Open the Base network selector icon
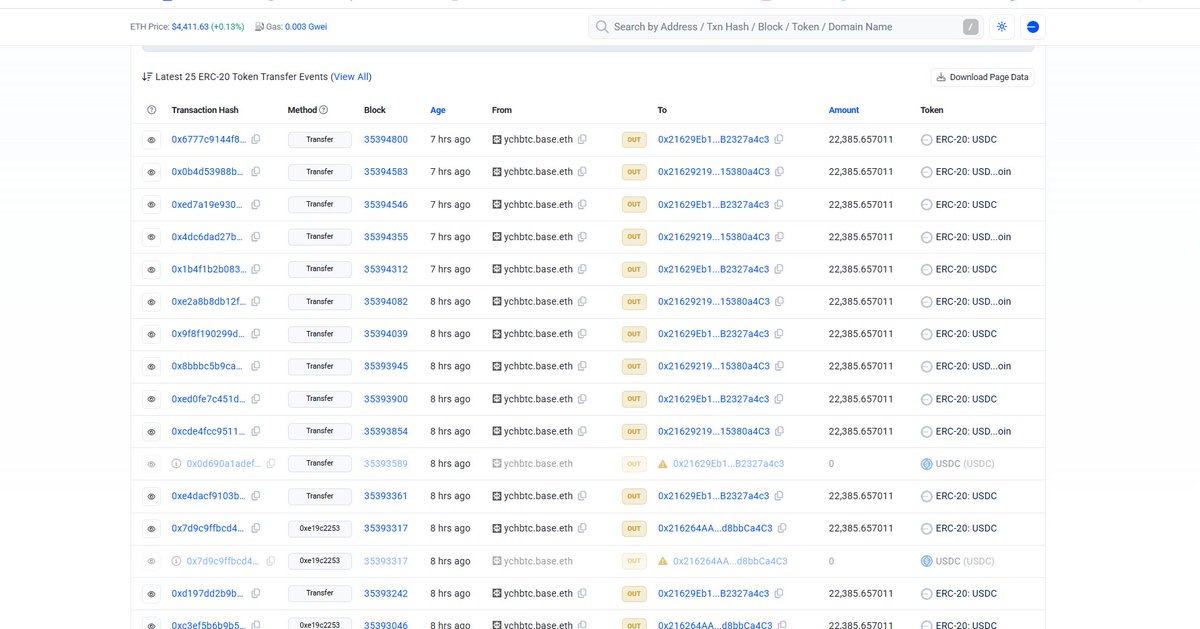 [1033, 27]
